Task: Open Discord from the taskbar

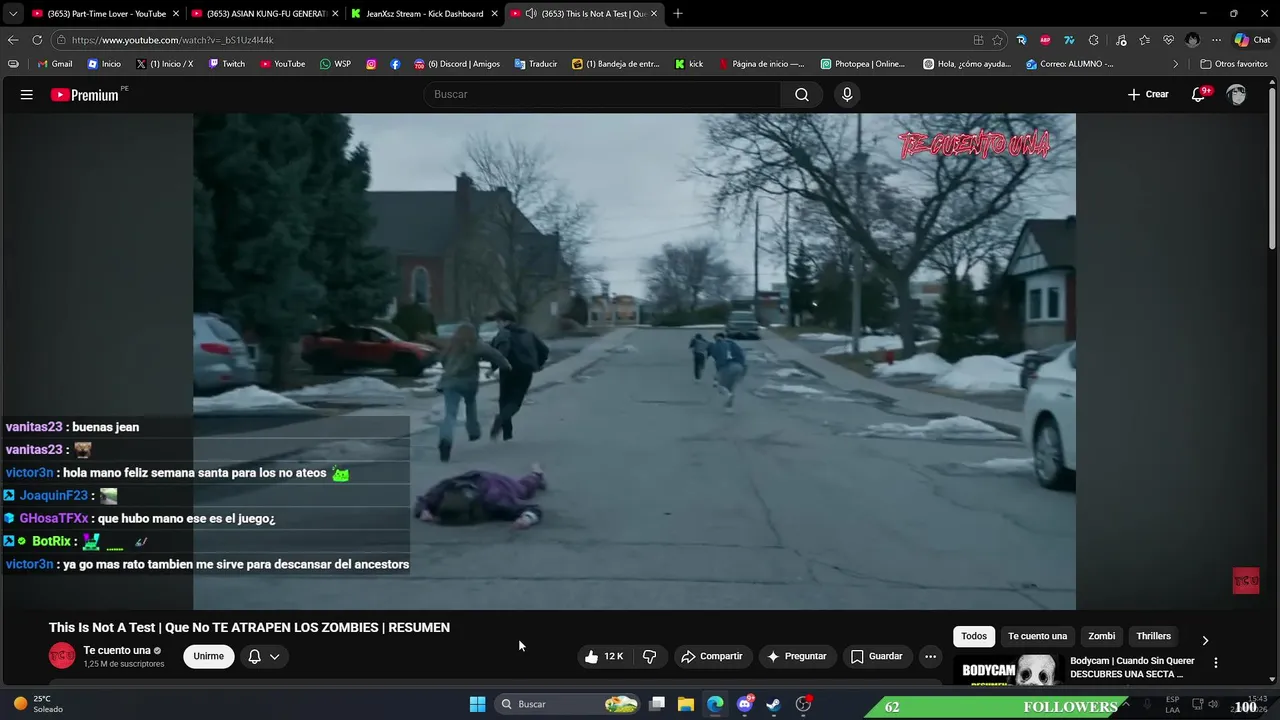Action: (x=744, y=704)
